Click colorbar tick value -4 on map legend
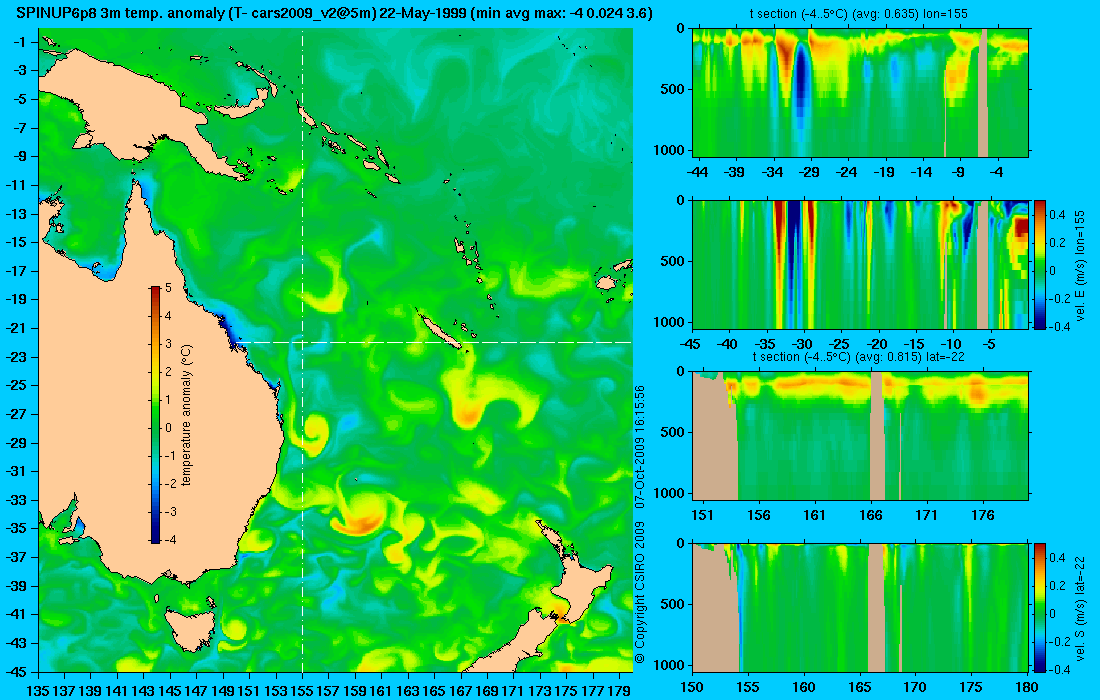This screenshot has height=700, width=1100. click(x=169, y=539)
